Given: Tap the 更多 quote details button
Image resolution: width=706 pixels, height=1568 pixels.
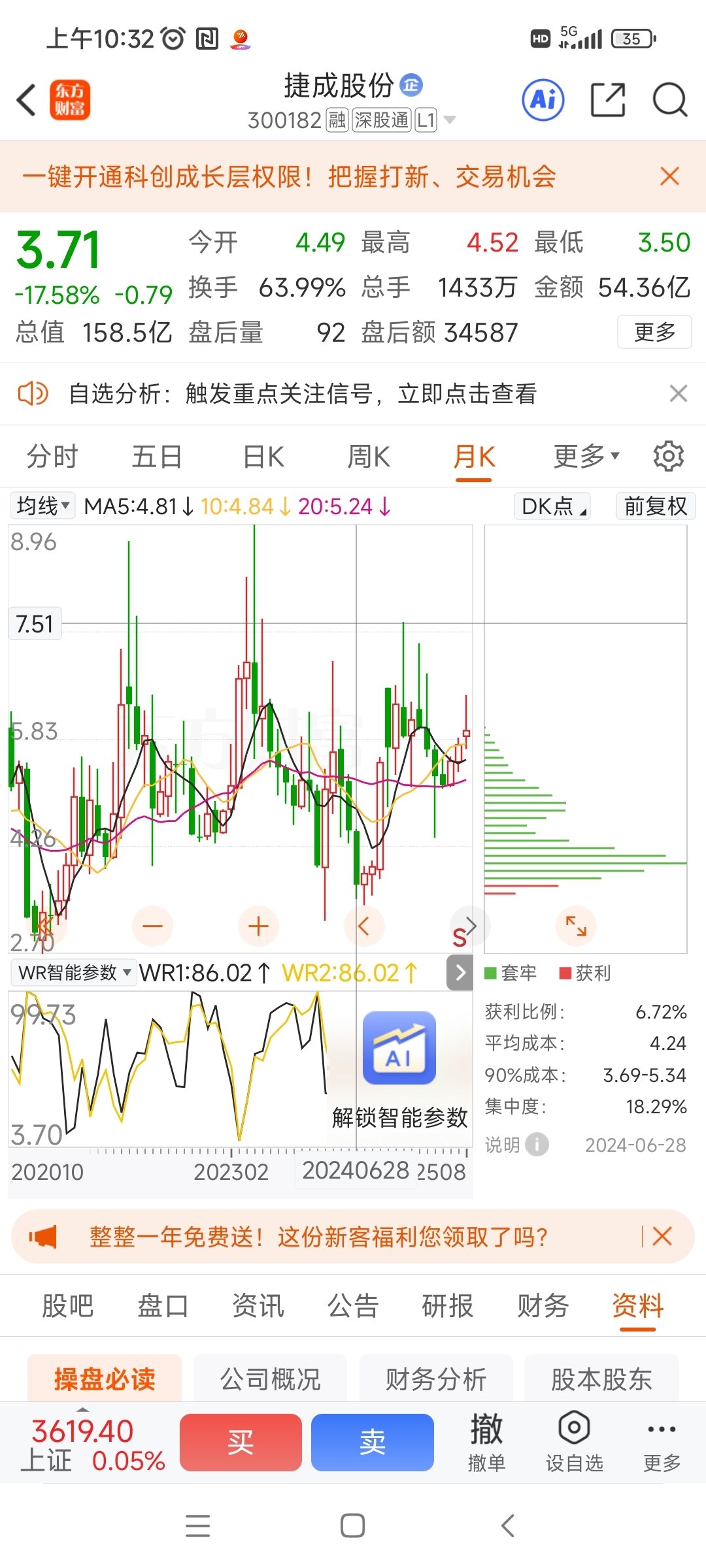Looking at the screenshot, I should coord(654,332).
